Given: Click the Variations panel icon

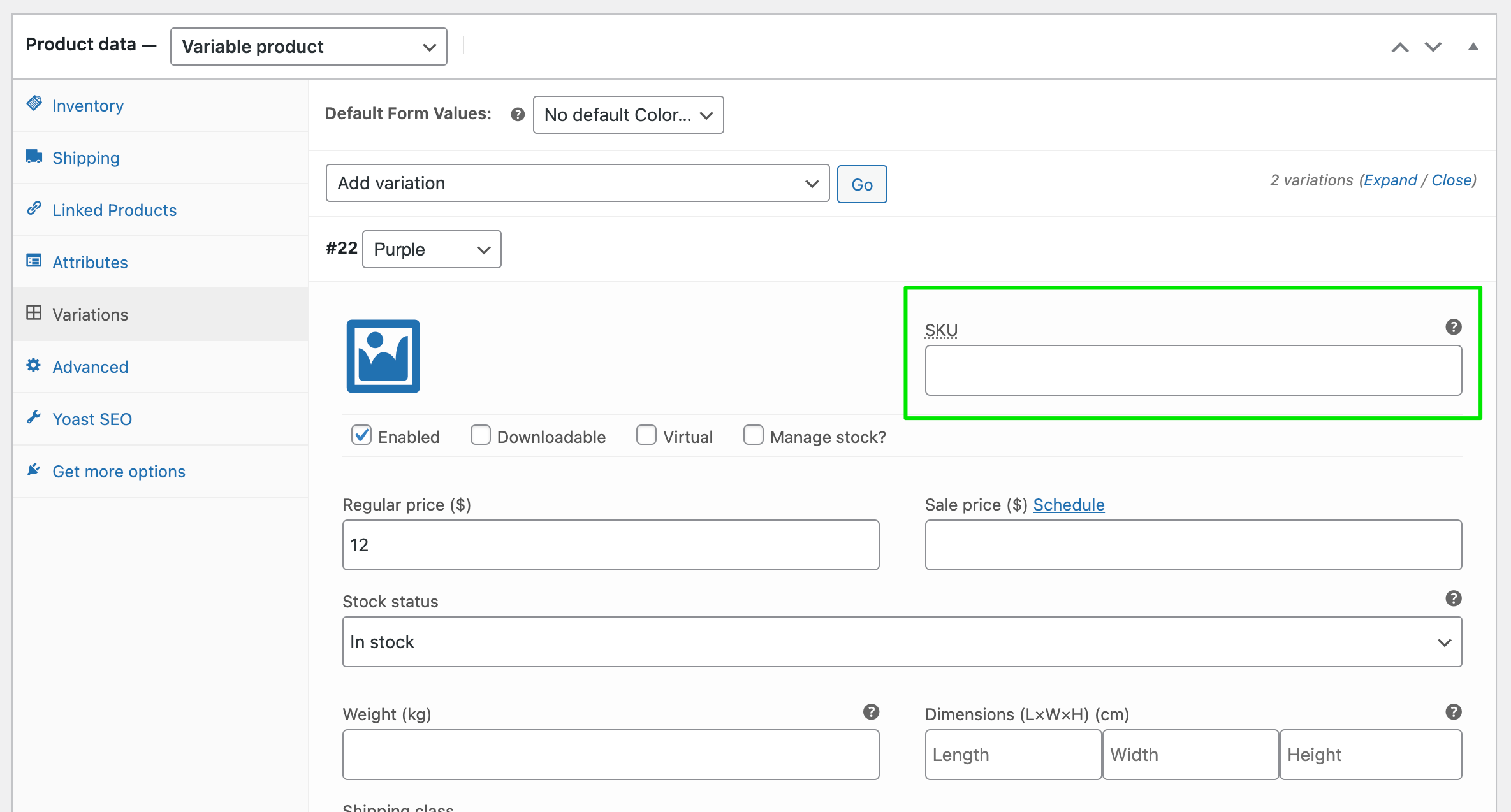Looking at the screenshot, I should (35, 314).
